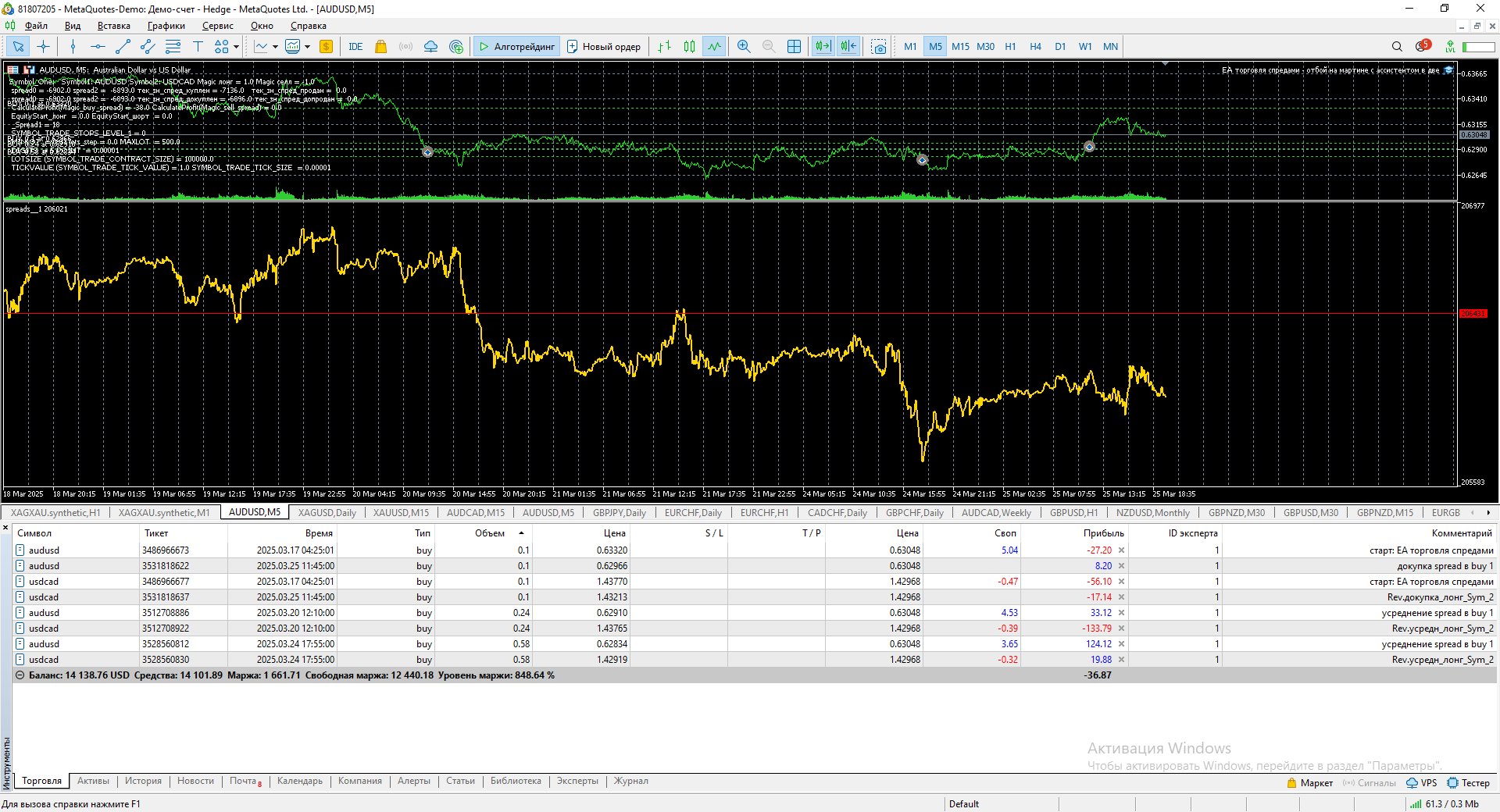Click the tile windows grid icon

[794, 47]
